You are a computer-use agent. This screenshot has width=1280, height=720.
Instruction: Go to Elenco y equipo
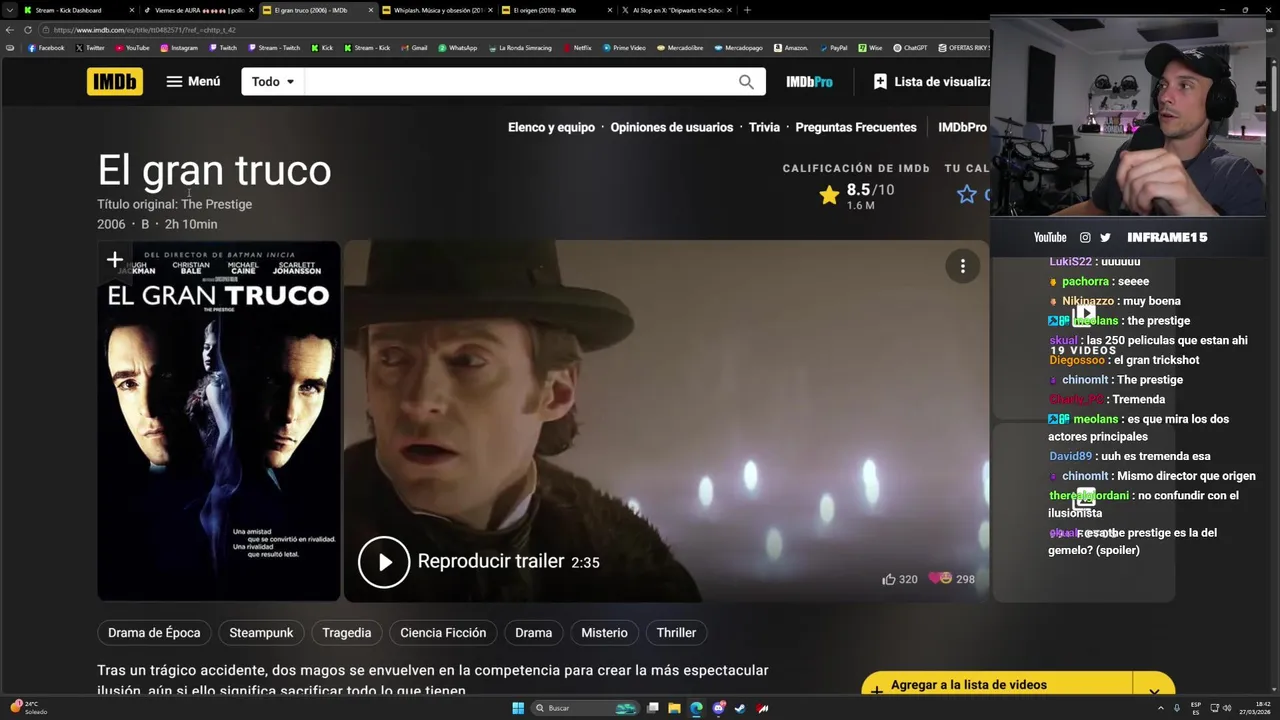[x=551, y=127]
